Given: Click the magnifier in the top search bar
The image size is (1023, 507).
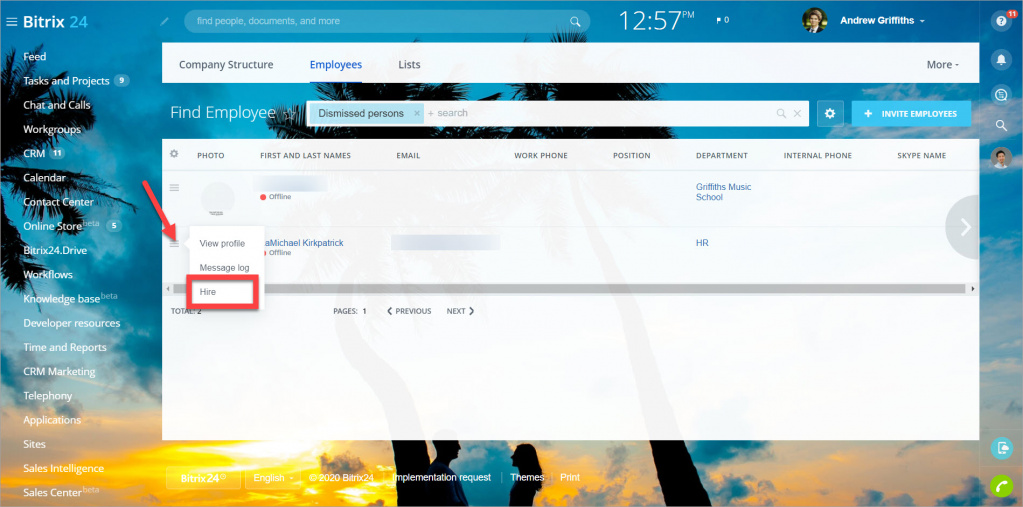Looking at the screenshot, I should (x=575, y=22).
